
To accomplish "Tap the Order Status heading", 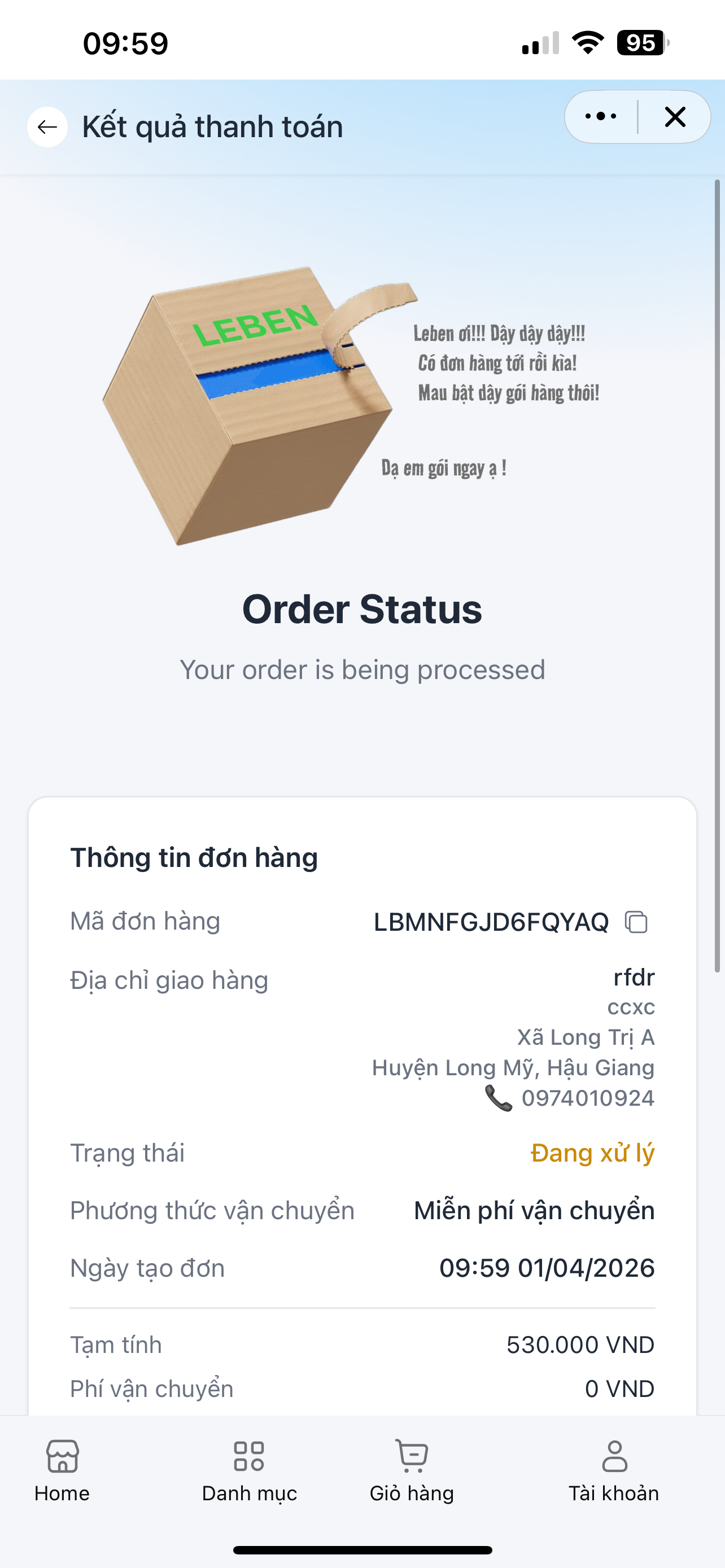I will pos(362,609).
